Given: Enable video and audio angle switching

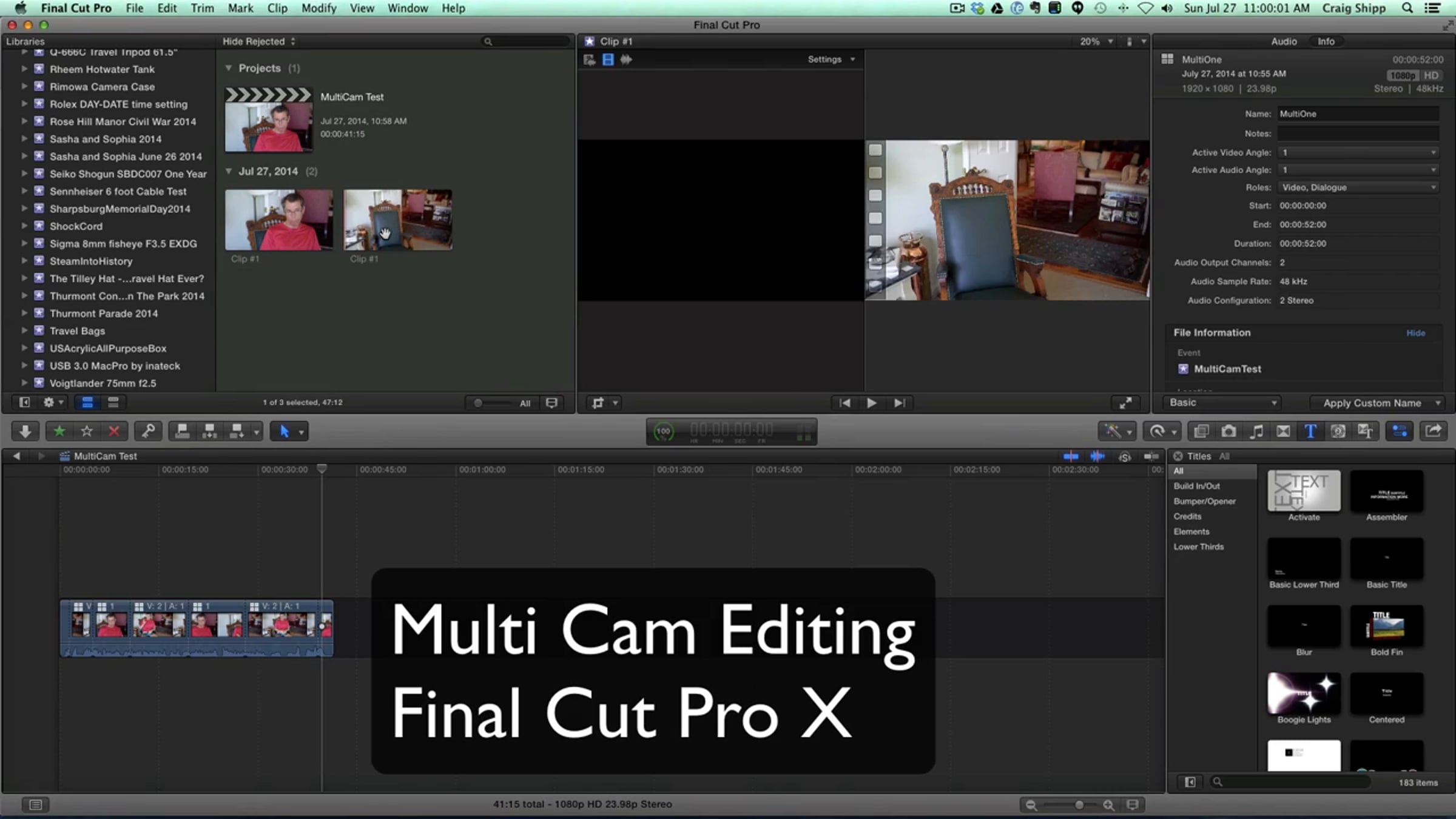Looking at the screenshot, I should pos(589,59).
